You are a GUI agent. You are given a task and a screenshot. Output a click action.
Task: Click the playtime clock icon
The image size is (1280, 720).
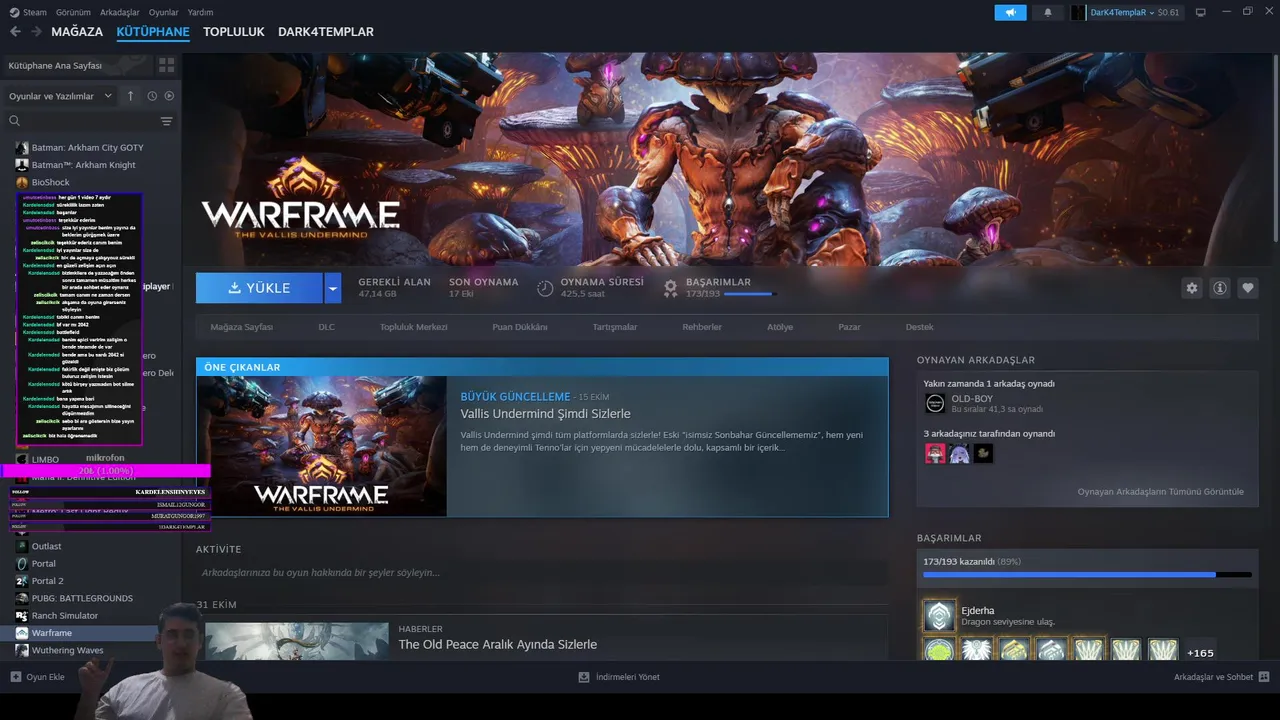point(545,288)
